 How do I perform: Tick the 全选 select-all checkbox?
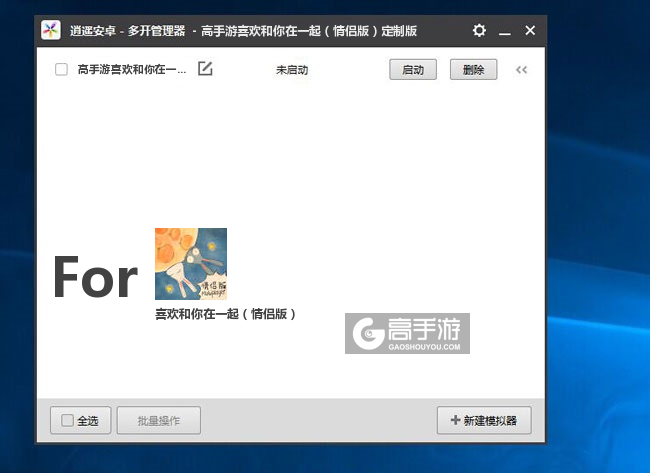click(67, 420)
